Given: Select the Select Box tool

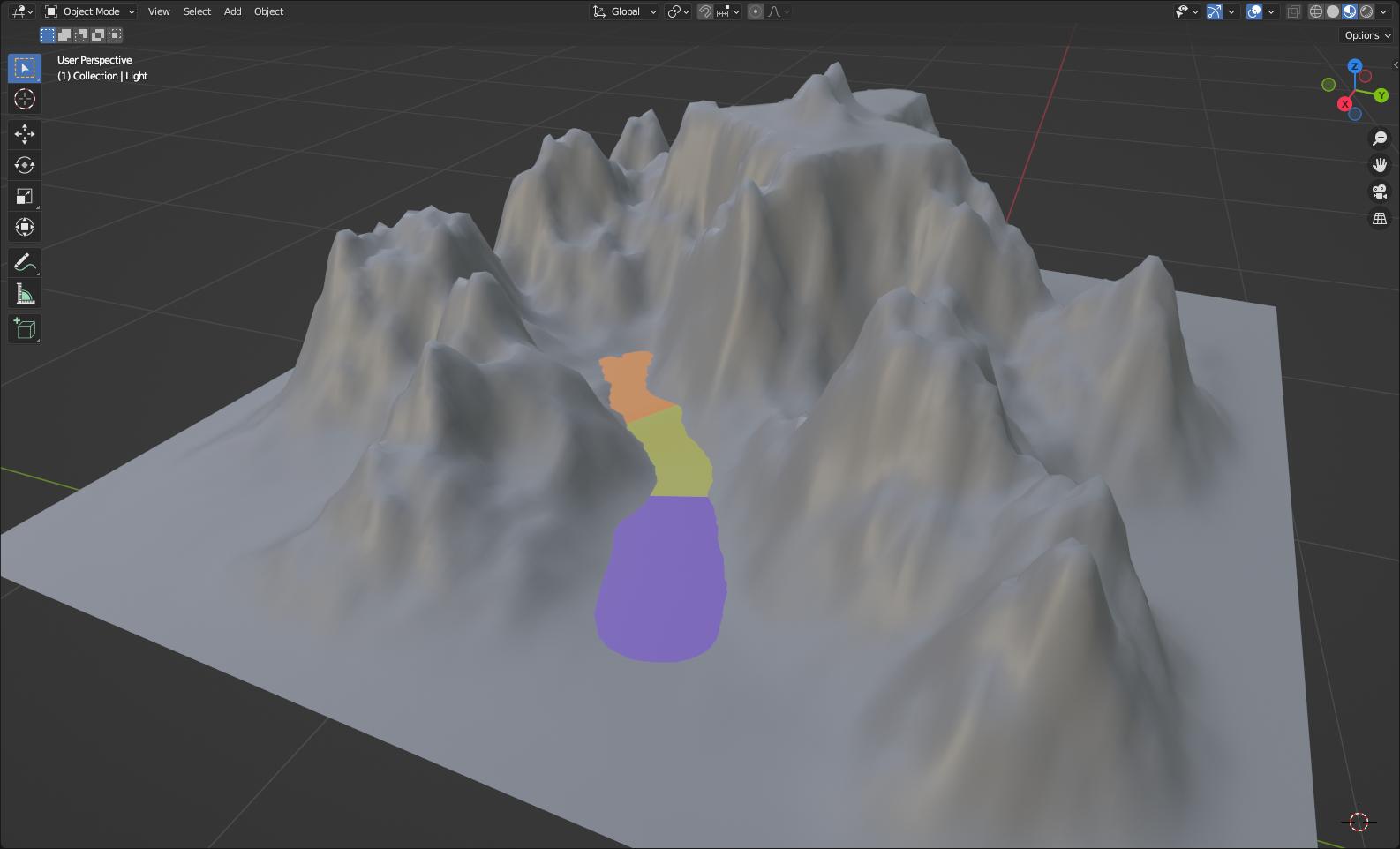Looking at the screenshot, I should coord(25,68).
